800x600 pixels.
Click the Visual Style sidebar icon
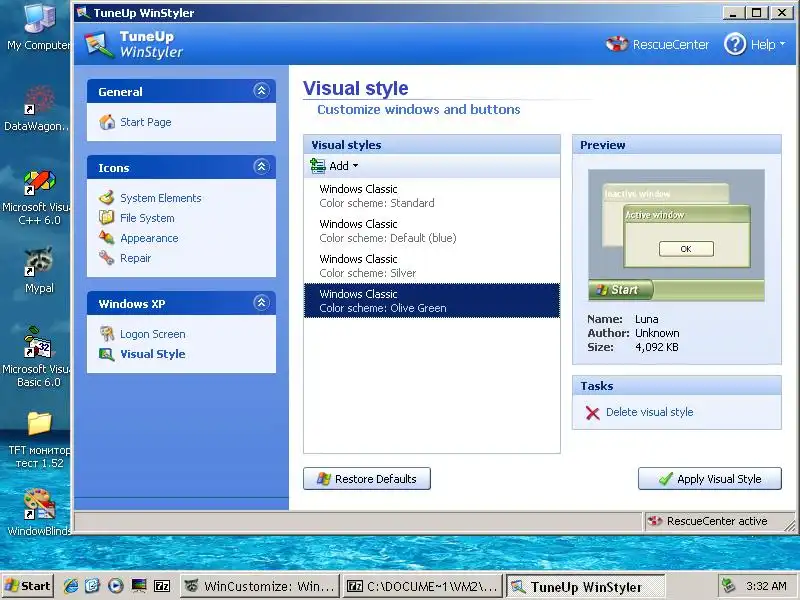pyautogui.click(x=107, y=354)
